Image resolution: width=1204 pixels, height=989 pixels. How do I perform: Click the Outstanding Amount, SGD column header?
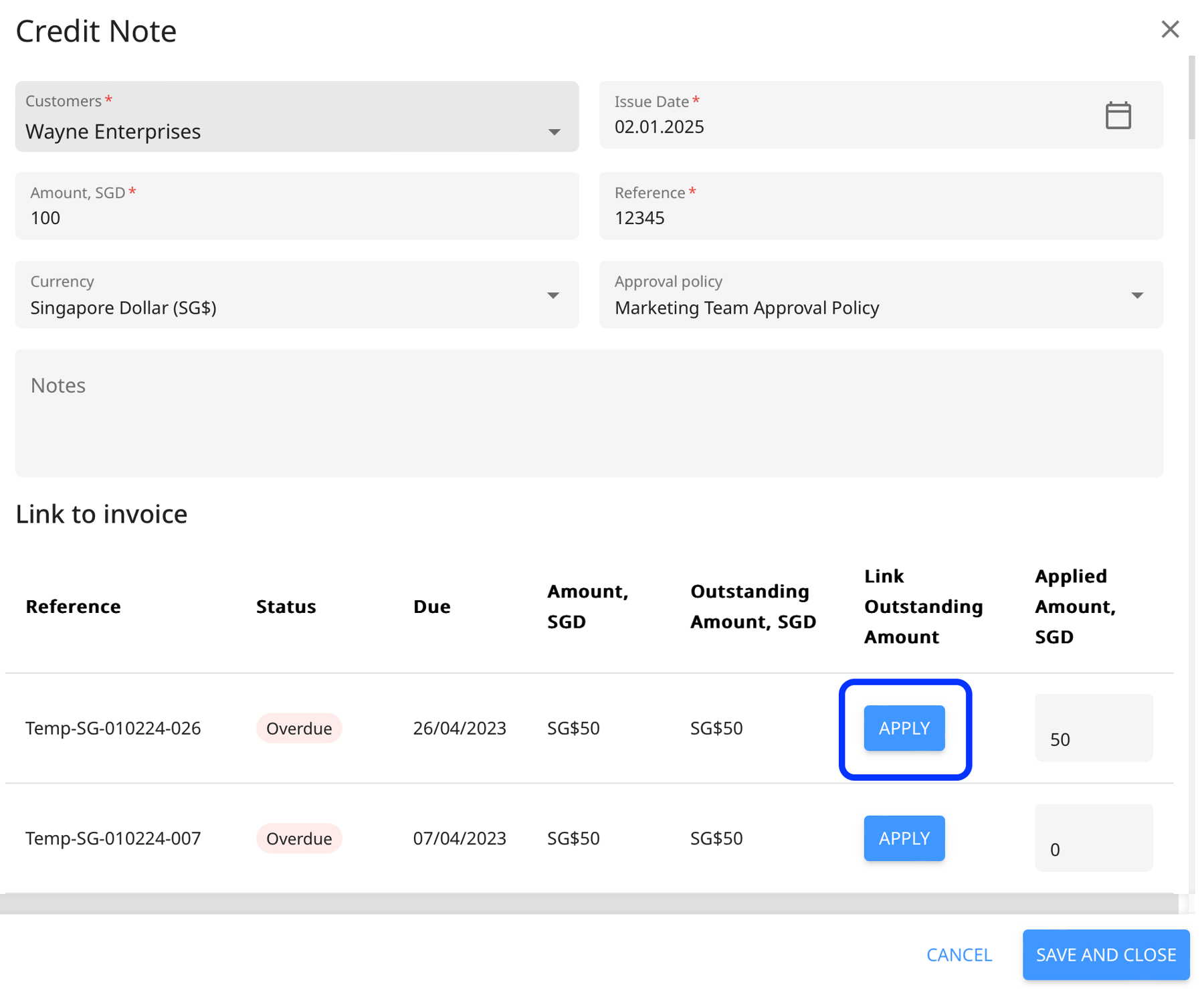[753, 606]
